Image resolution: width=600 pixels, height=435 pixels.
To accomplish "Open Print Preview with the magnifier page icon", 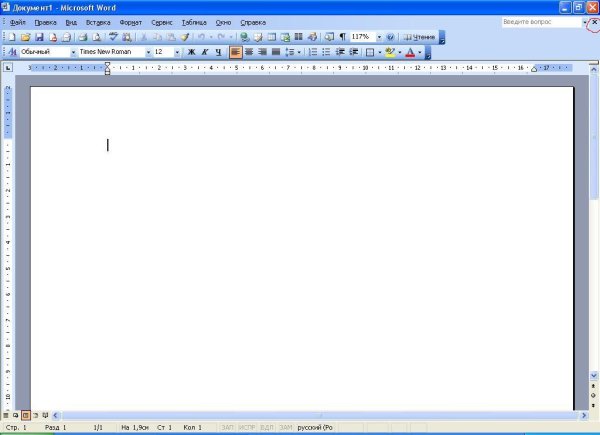I will (x=96, y=37).
